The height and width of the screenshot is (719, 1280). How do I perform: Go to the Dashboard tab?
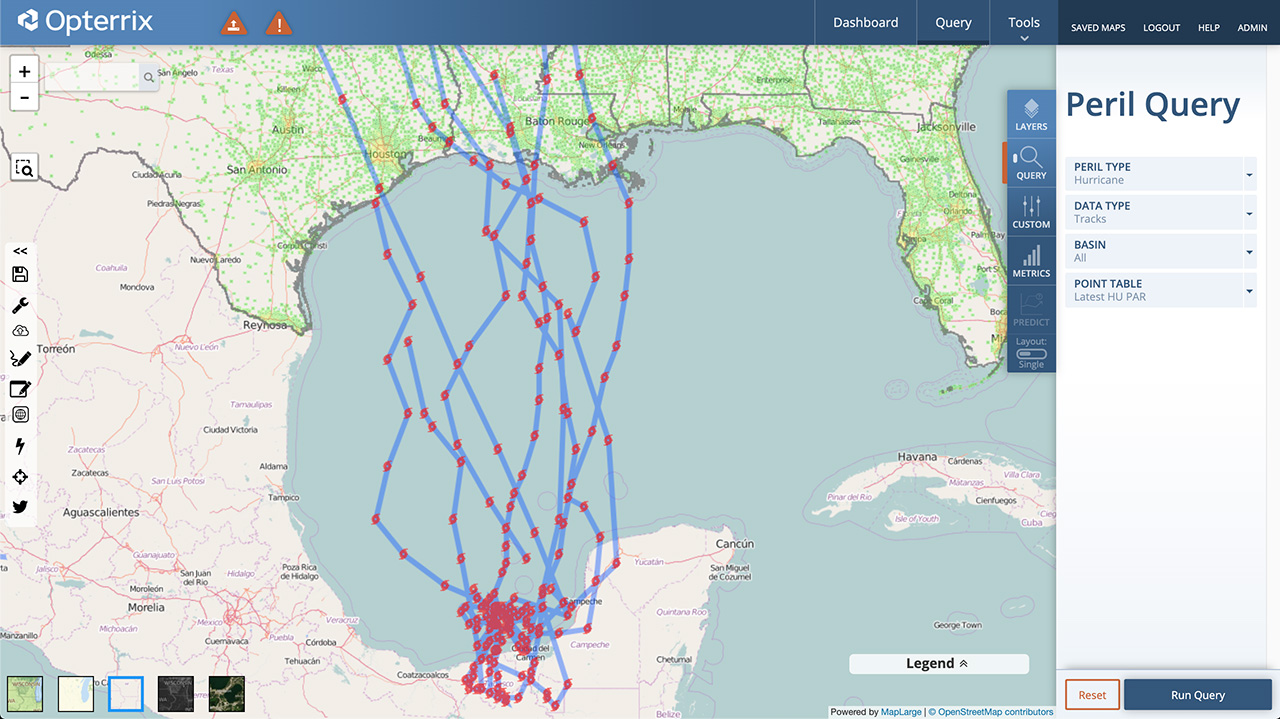click(866, 22)
